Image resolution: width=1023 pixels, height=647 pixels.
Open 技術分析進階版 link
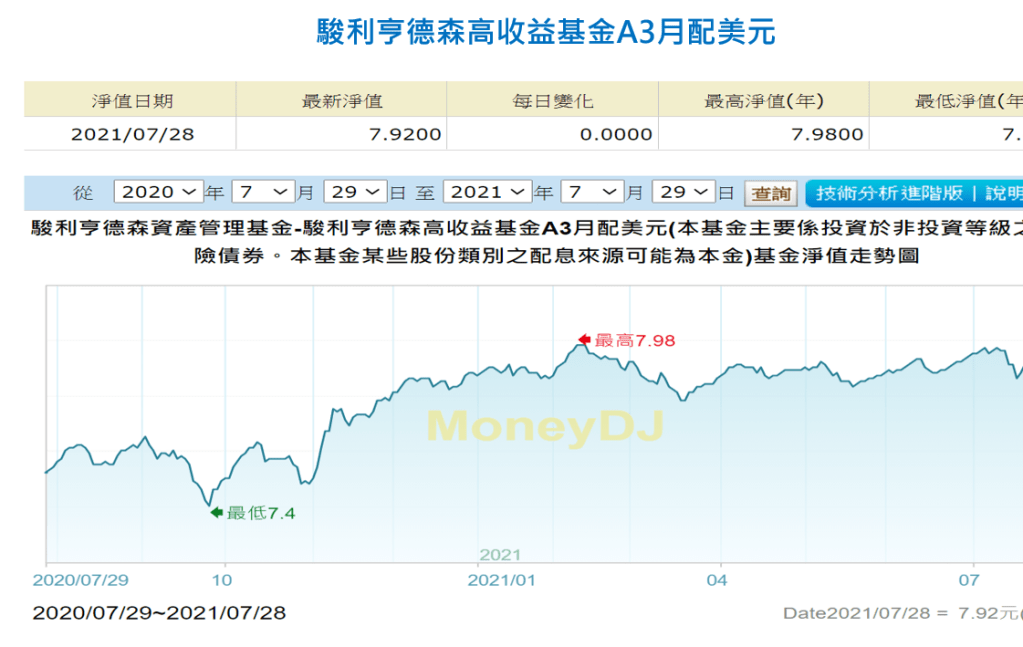point(889,193)
